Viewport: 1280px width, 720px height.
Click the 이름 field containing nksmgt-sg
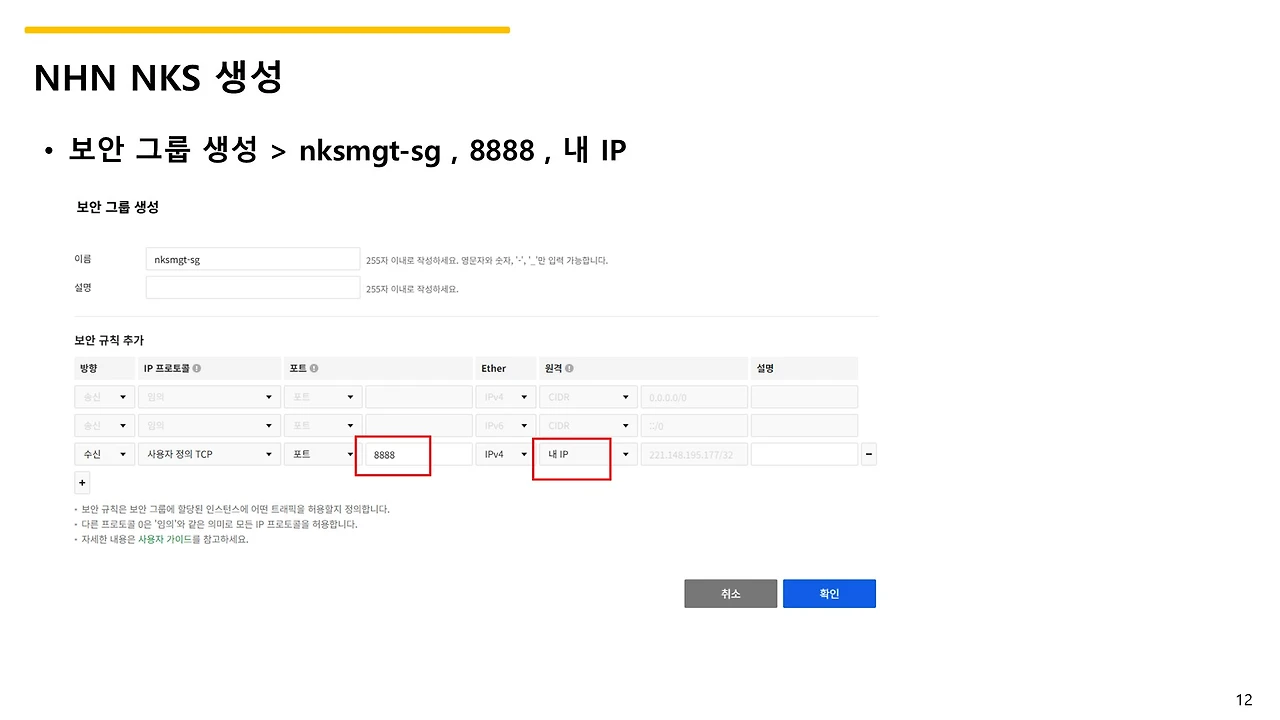(x=253, y=259)
